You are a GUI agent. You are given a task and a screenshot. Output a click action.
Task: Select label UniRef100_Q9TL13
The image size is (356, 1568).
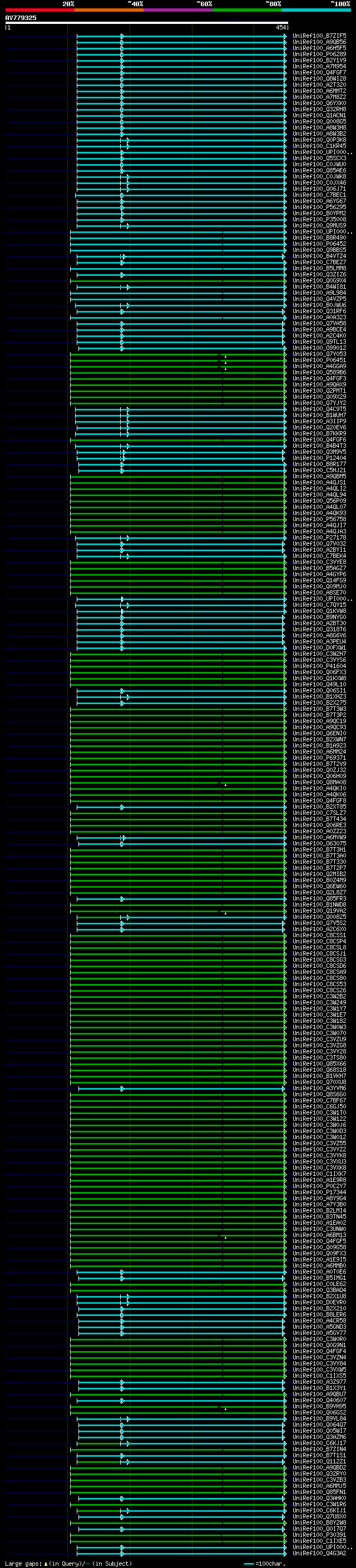319,342
